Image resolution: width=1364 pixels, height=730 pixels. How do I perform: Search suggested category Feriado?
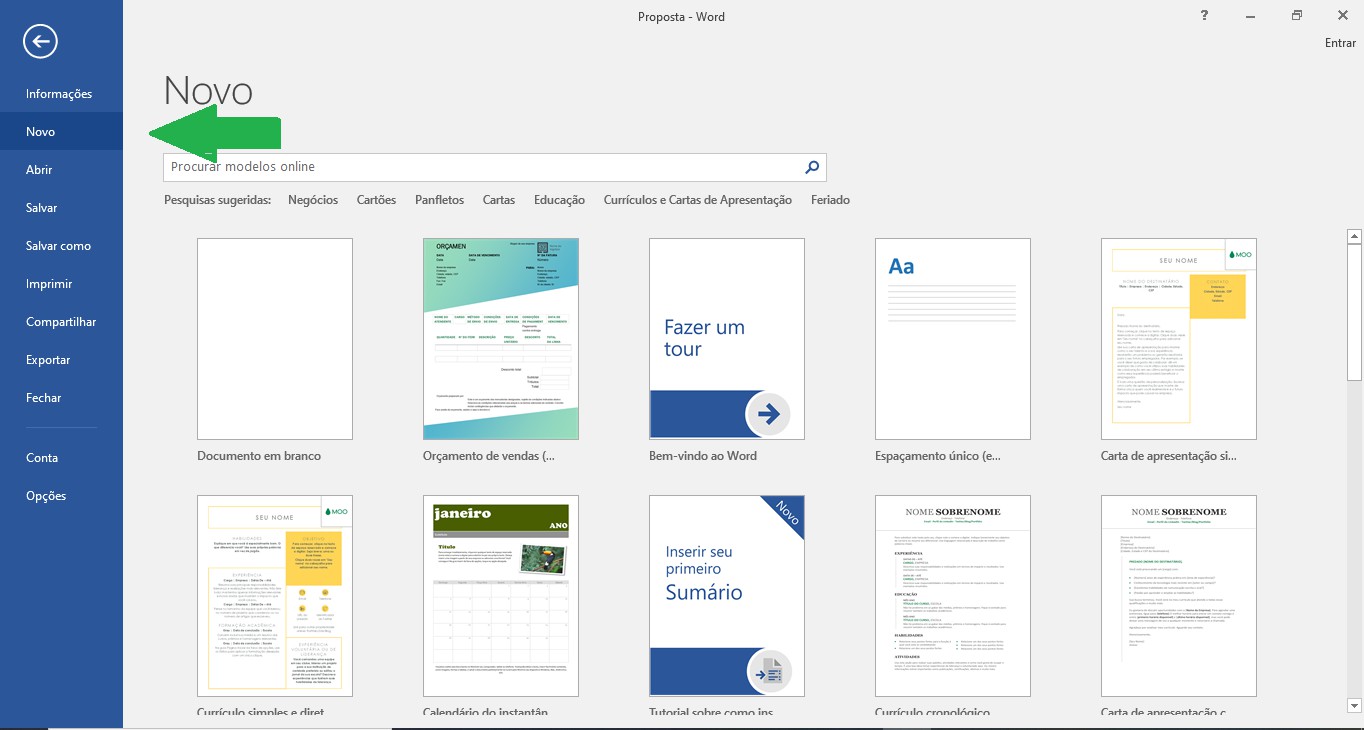tap(831, 200)
